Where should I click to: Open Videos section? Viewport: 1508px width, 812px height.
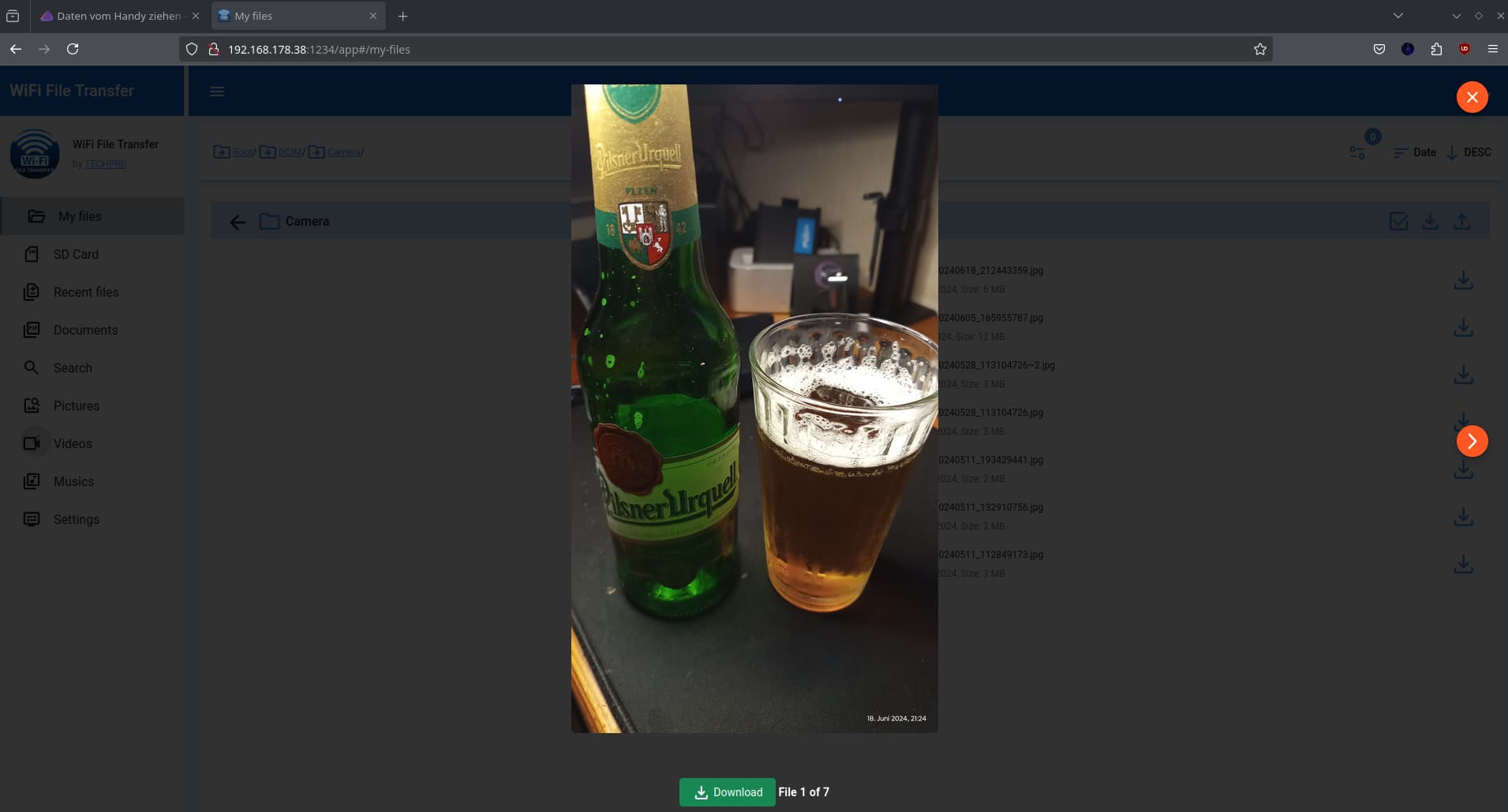point(92,443)
